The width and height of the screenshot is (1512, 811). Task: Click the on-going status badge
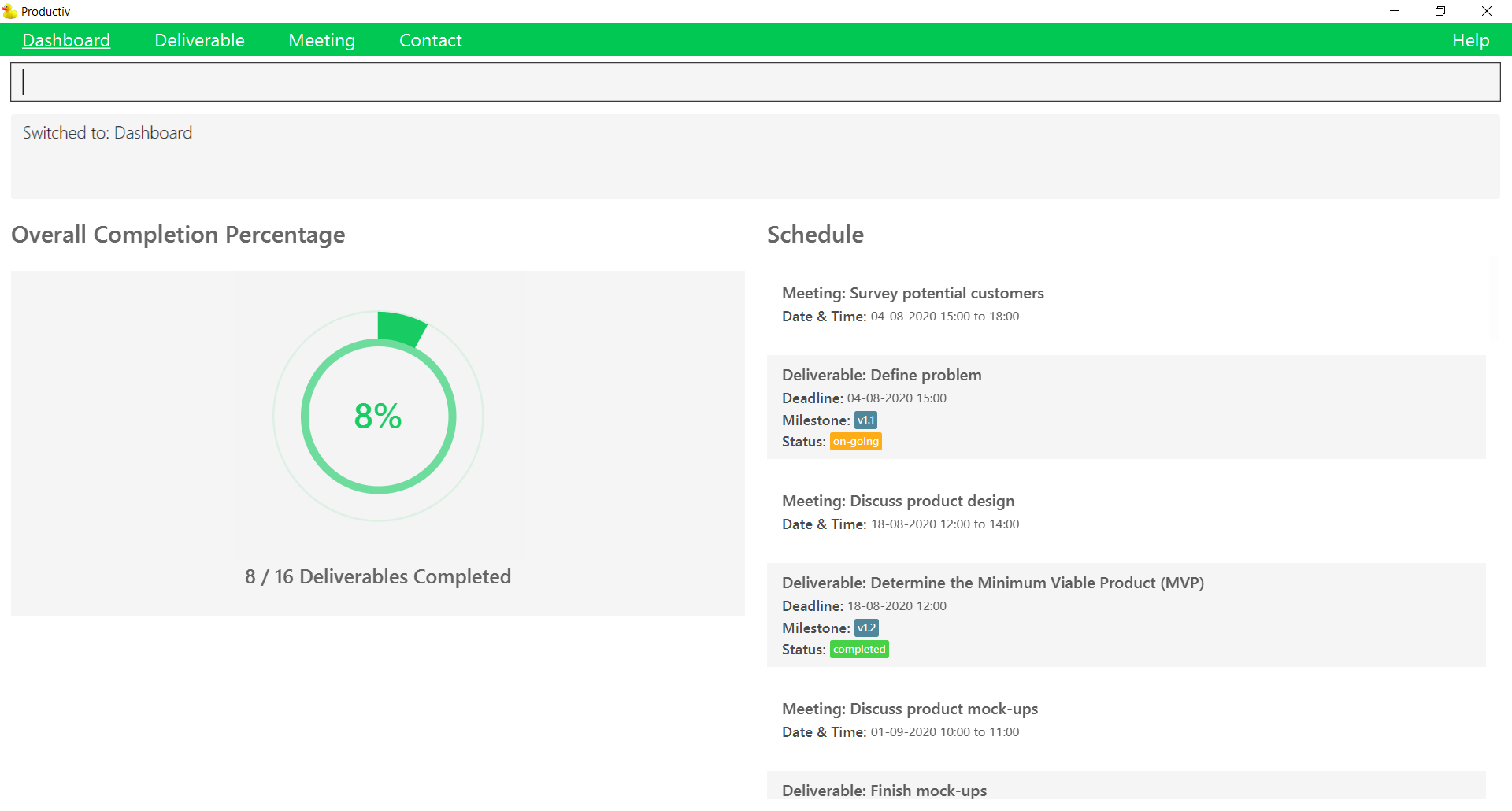(856, 442)
